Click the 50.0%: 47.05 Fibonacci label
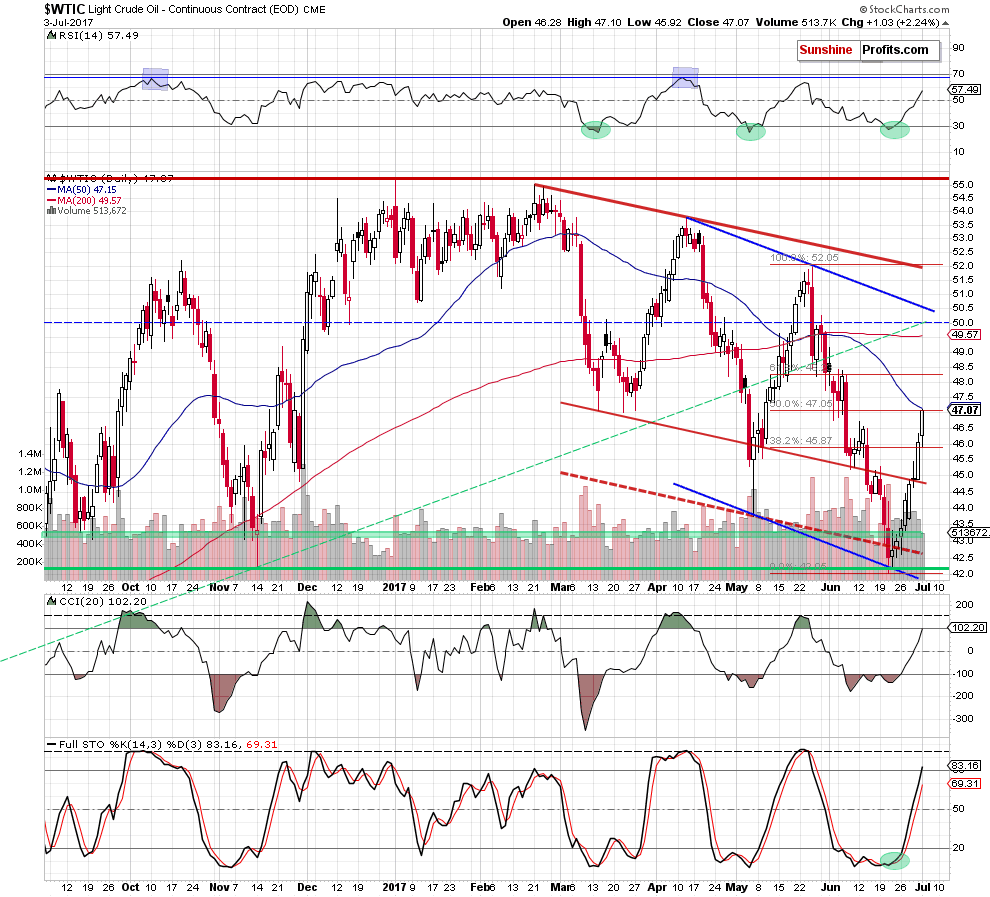This screenshot has height=897, width=990. pyautogui.click(x=802, y=403)
